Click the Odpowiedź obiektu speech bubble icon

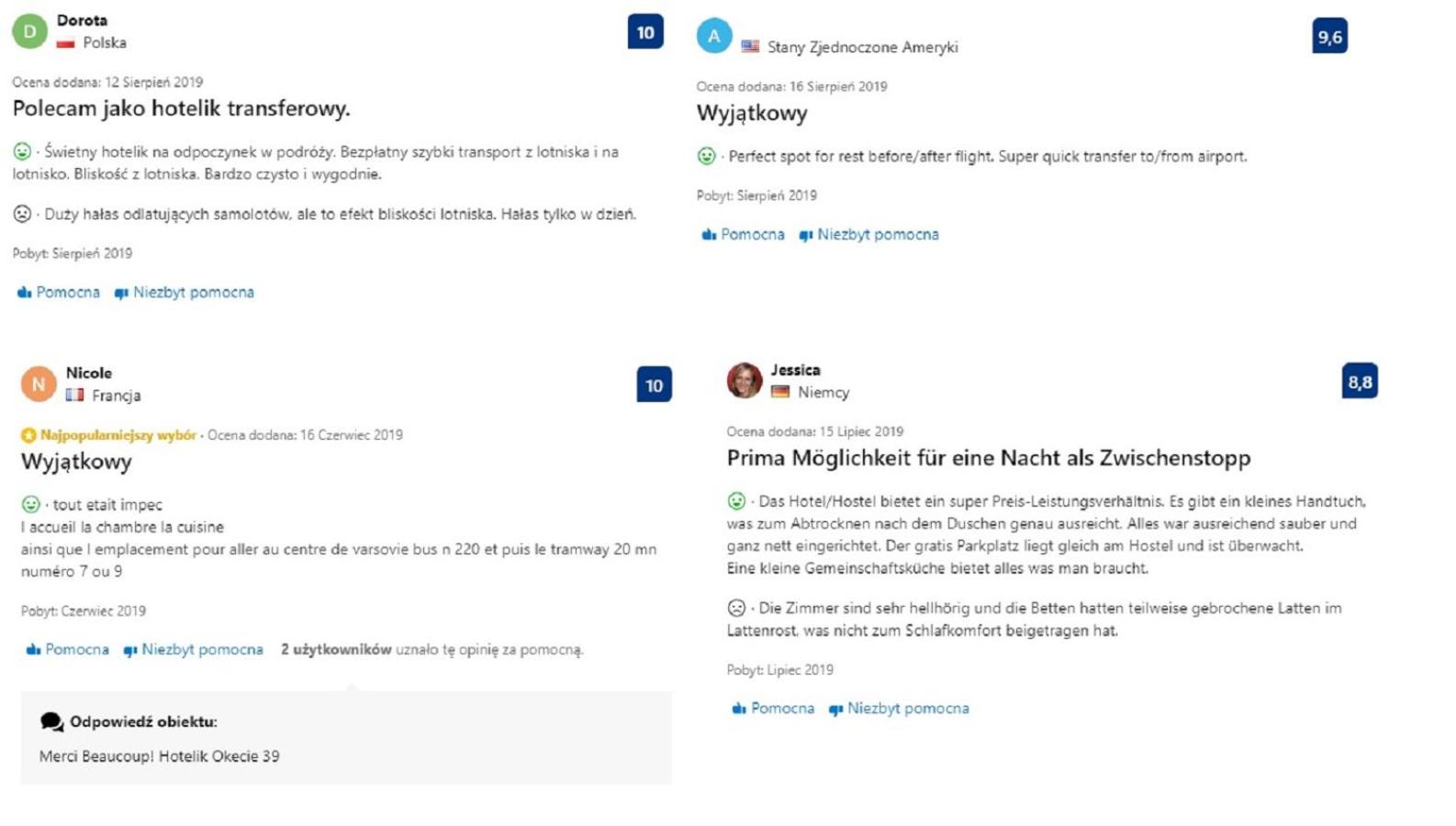coord(51,721)
